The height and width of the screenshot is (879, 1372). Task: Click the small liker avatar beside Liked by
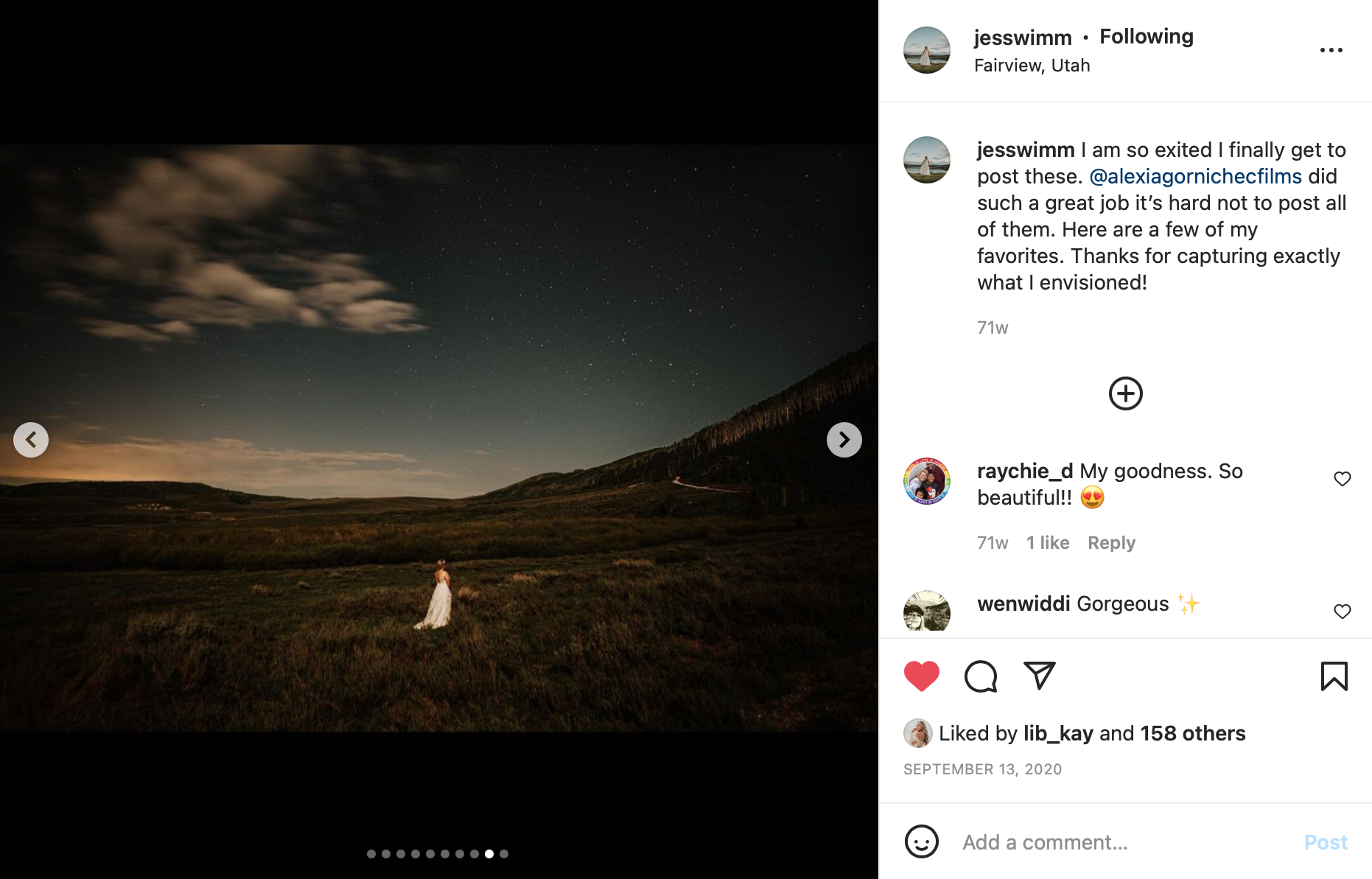(918, 733)
